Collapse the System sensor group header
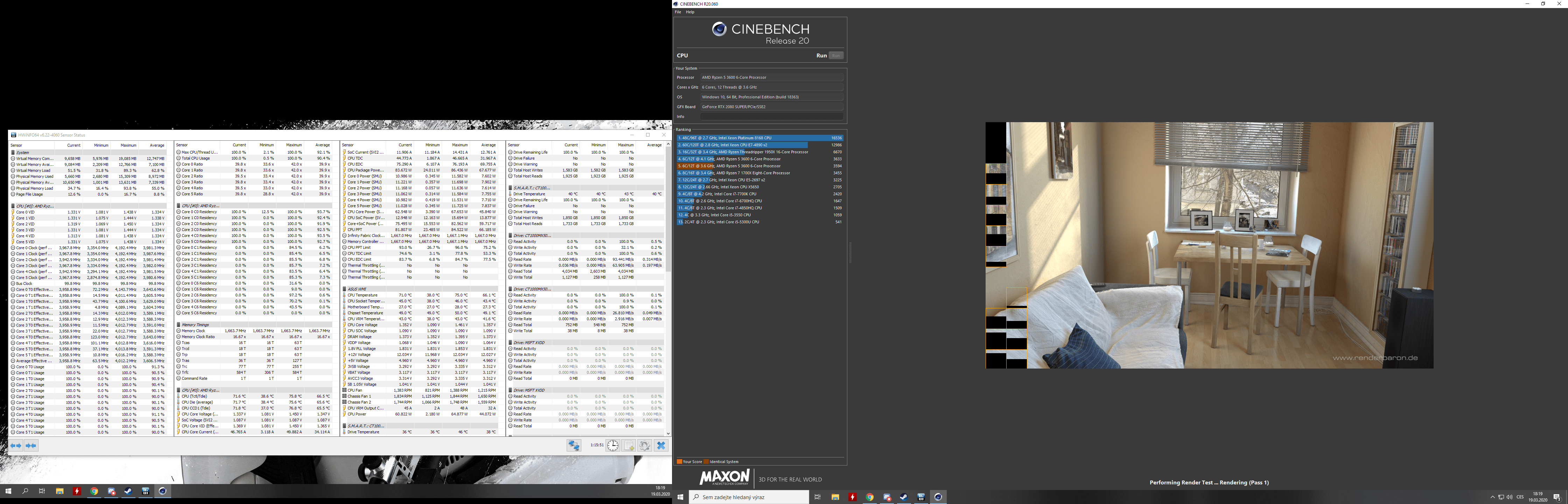The image size is (1568, 504). click(22, 153)
